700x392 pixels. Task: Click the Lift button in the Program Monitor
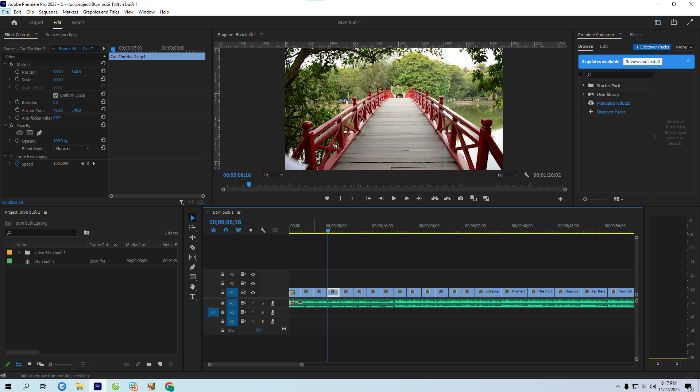click(x=434, y=199)
